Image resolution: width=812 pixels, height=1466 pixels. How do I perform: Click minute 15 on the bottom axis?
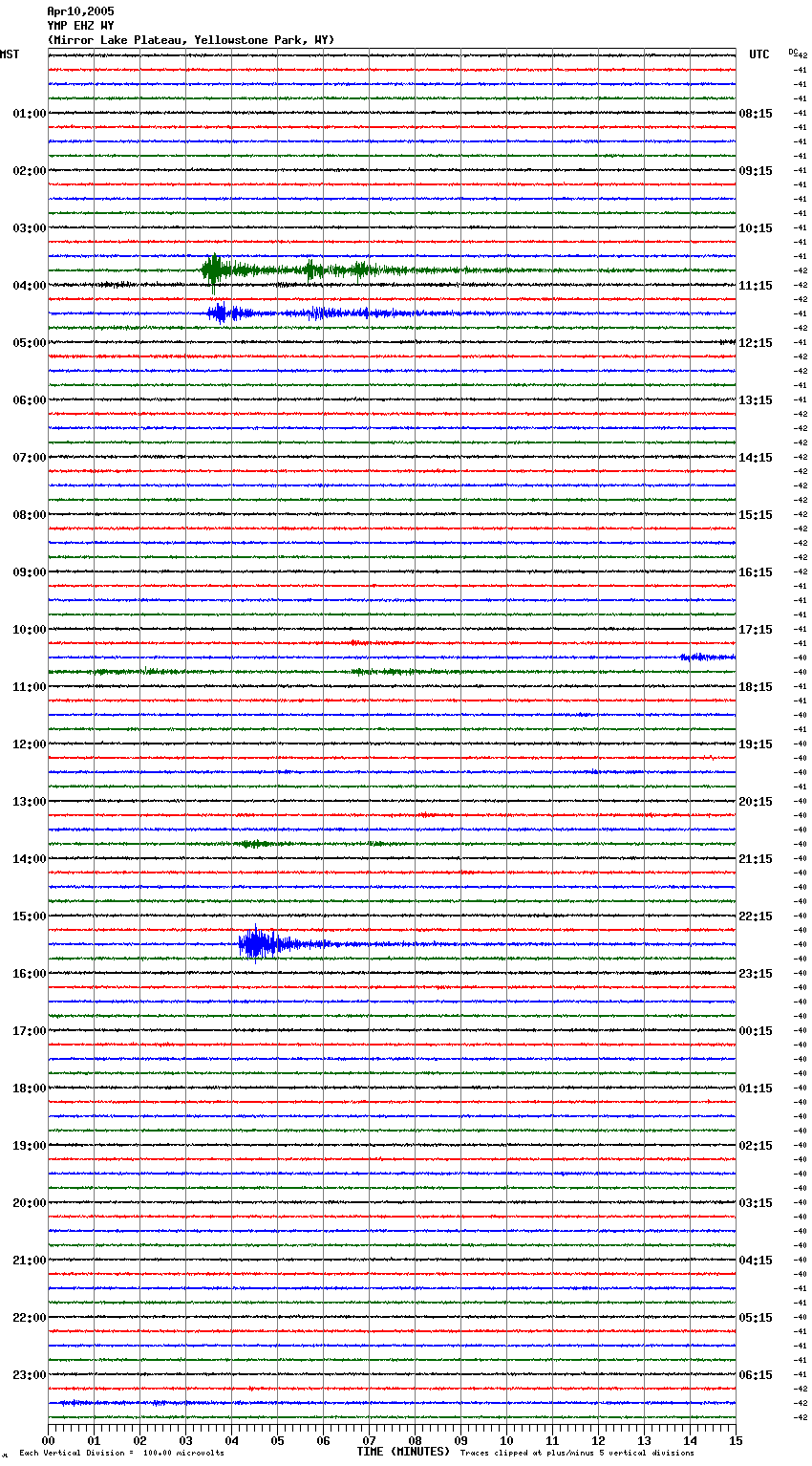(x=736, y=1440)
